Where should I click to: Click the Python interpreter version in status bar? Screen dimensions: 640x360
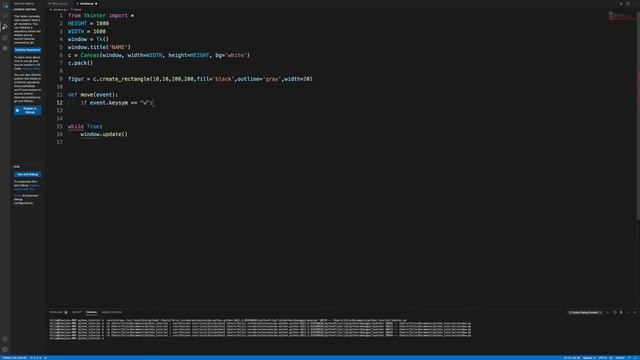click(15, 358)
